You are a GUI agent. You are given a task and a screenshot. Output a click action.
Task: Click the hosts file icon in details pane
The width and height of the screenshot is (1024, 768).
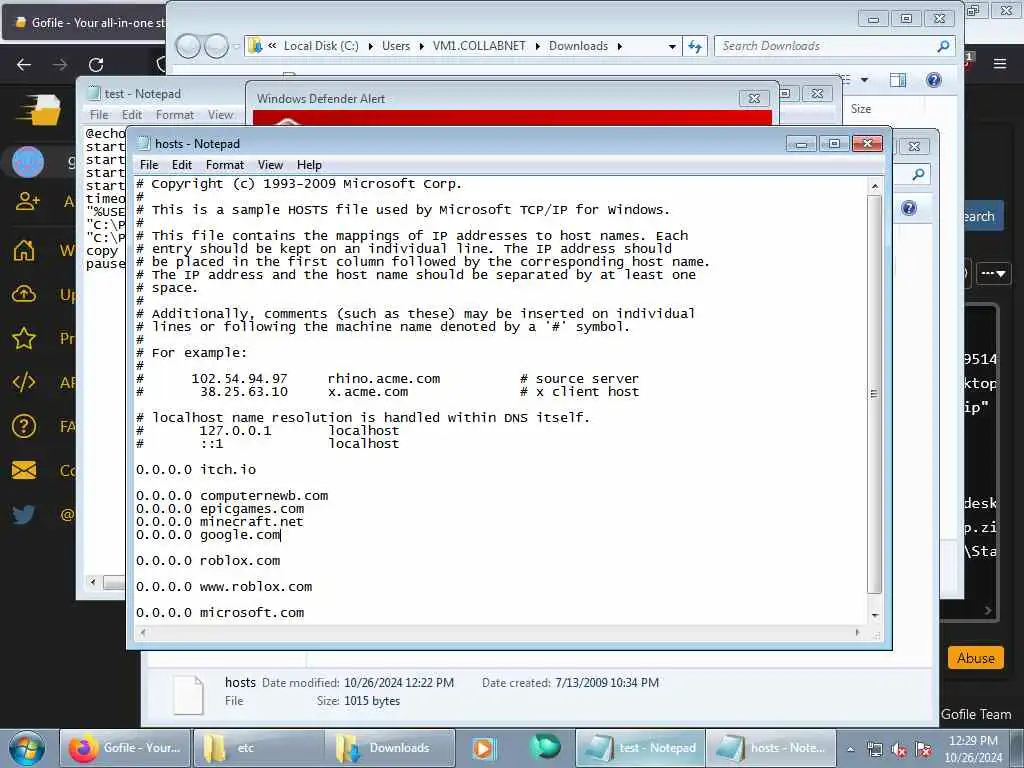tap(188, 695)
